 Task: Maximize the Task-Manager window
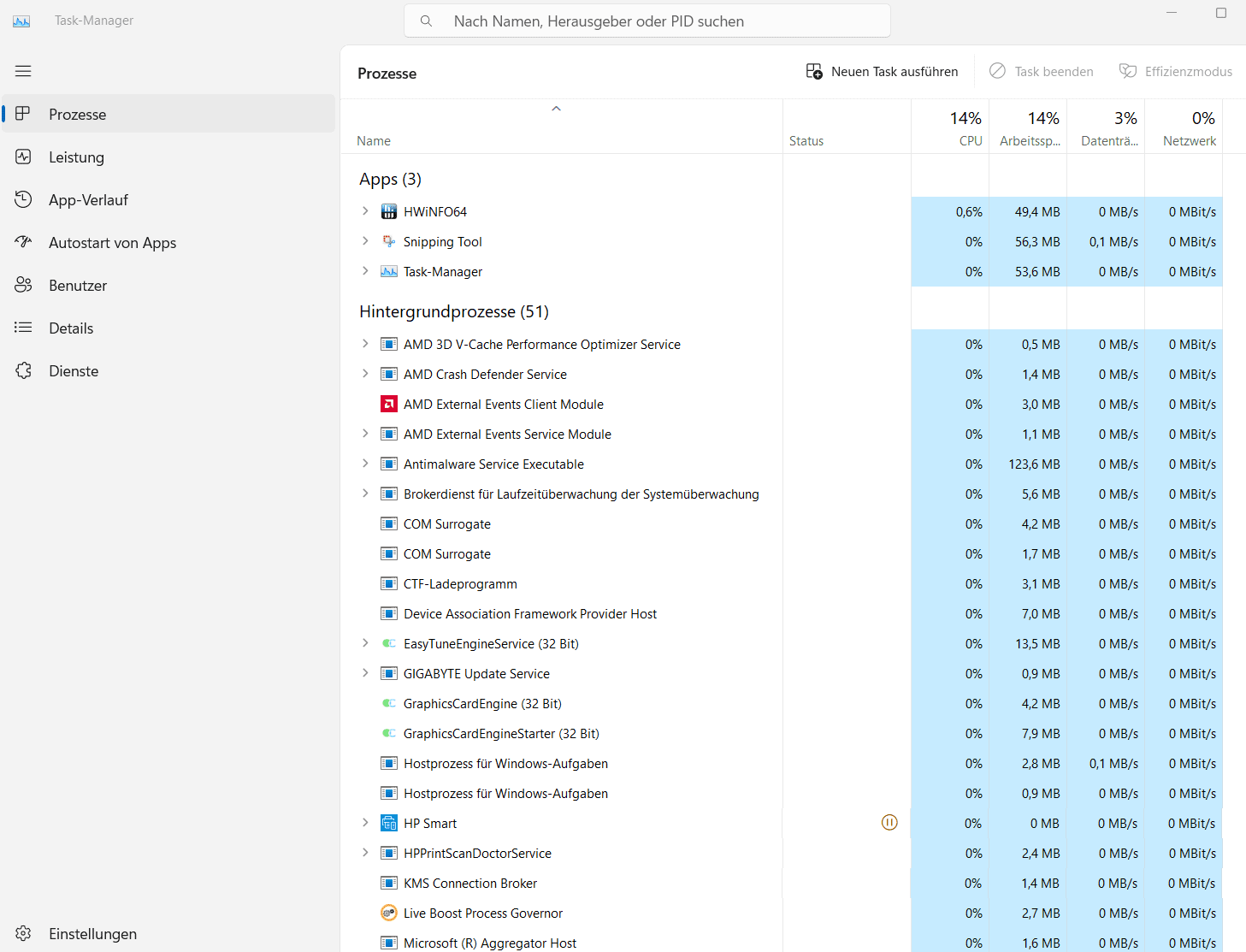click(1221, 13)
